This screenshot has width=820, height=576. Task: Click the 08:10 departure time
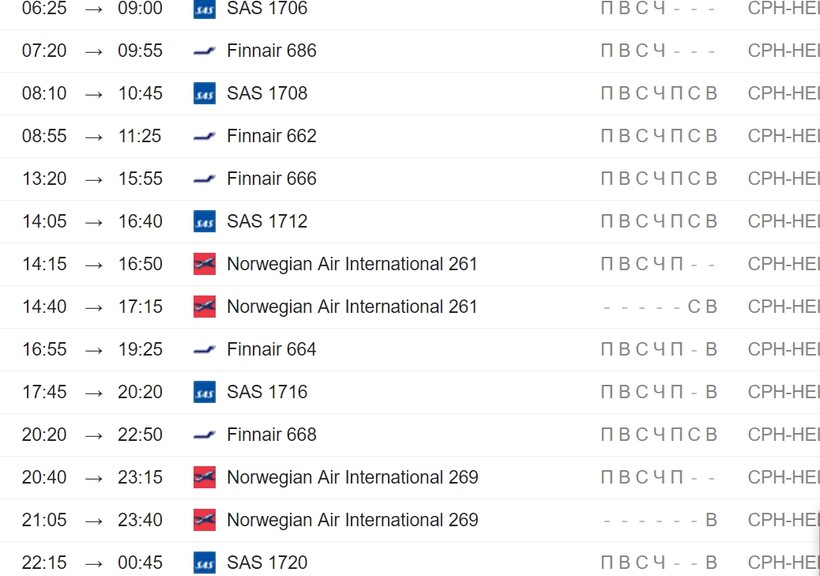pos(44,93)
